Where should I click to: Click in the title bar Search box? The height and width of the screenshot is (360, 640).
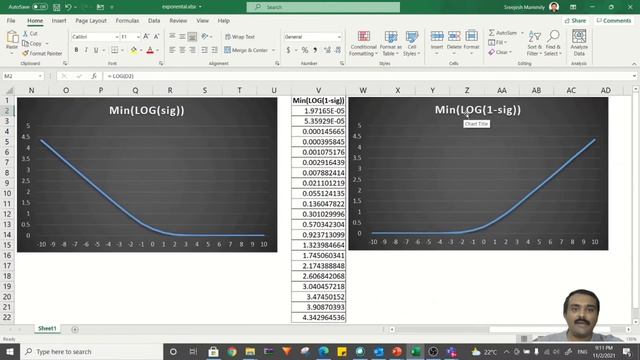coord(323,7)
